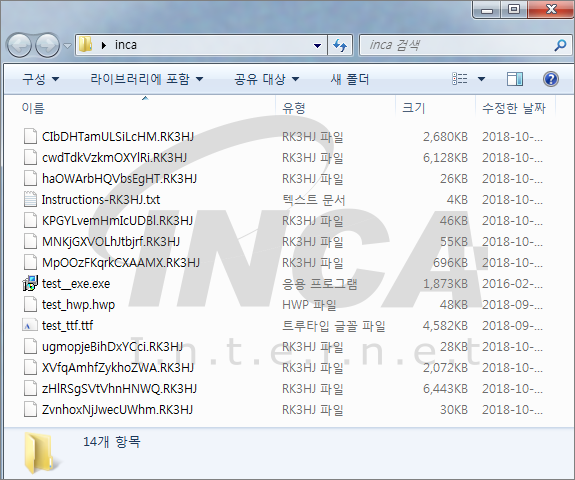
Task: Open recent pages dropdown next to Forward
Action: point(67,46)
